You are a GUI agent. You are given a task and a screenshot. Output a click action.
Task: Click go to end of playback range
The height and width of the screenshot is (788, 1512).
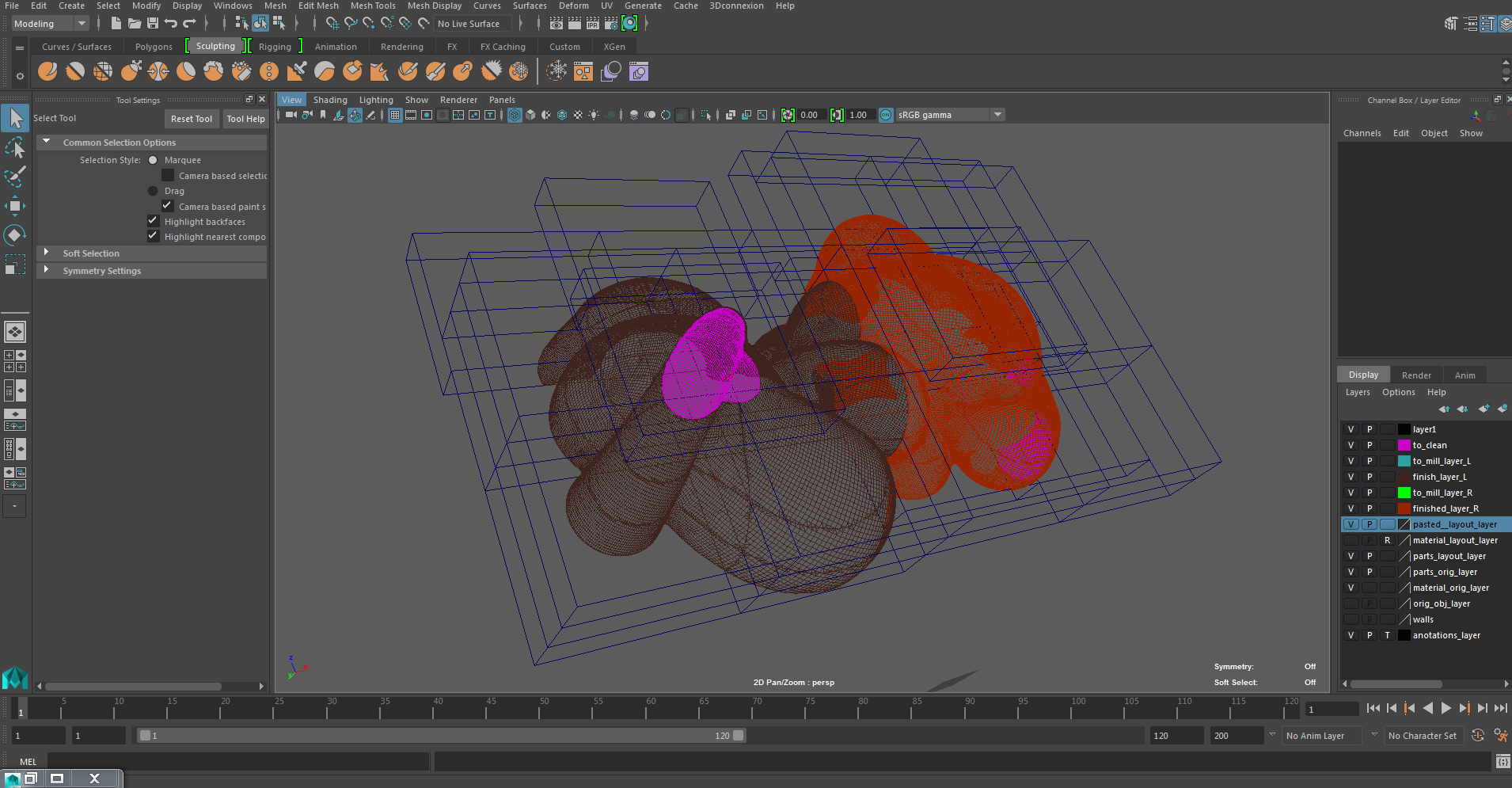(1500, 709)
